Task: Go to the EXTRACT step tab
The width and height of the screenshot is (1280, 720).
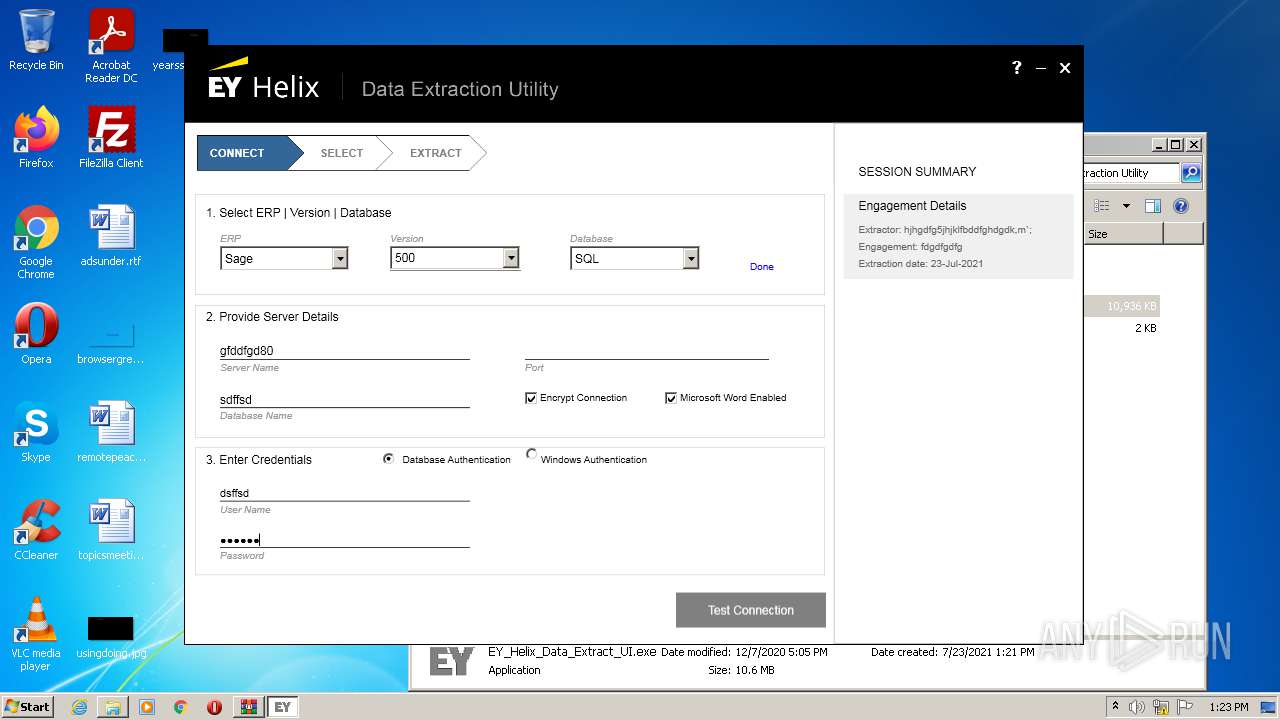Action: click(435, 153)
